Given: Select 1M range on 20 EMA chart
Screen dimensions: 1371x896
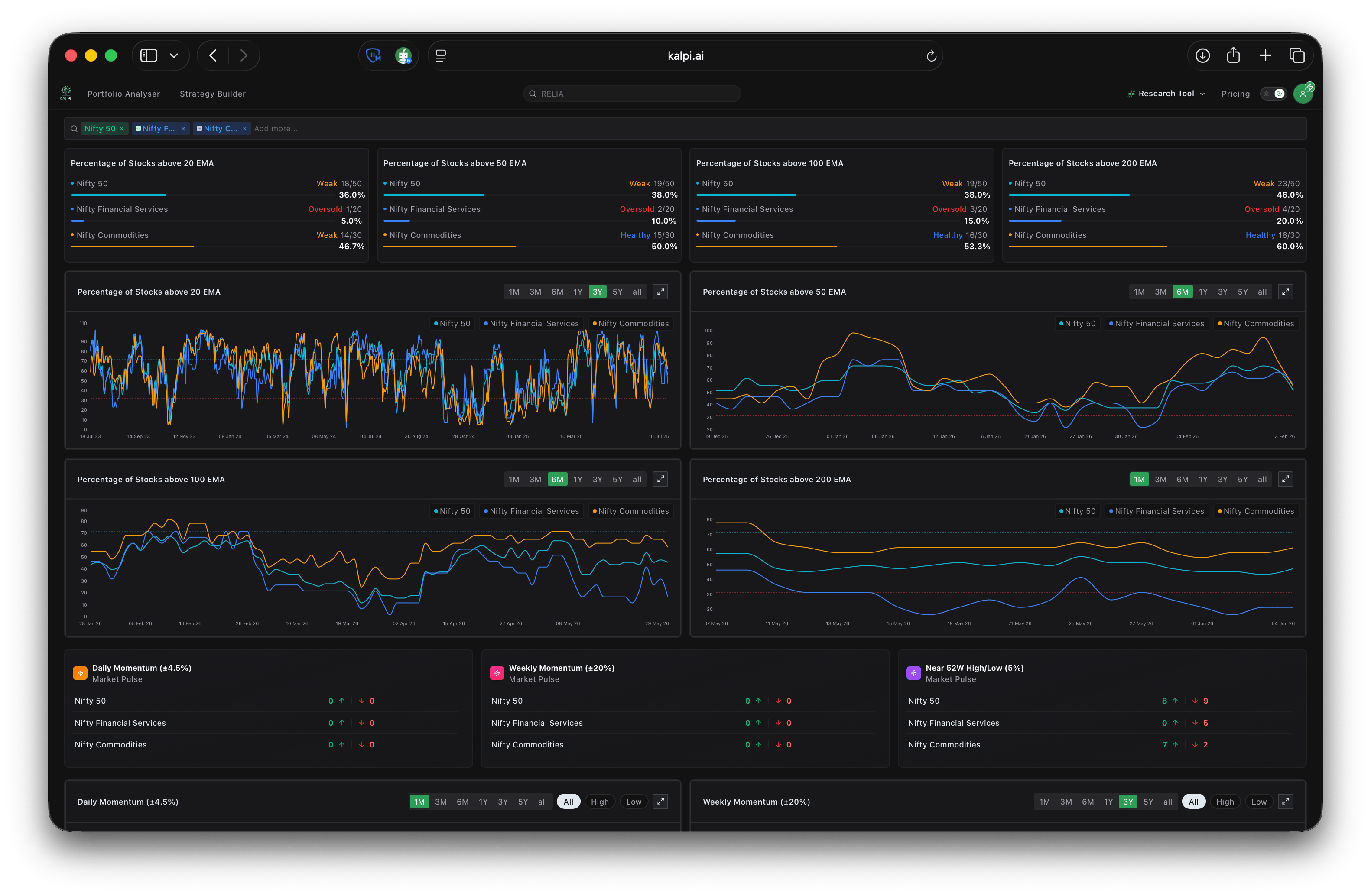Looking at the screenshot, I should (514, 292).
